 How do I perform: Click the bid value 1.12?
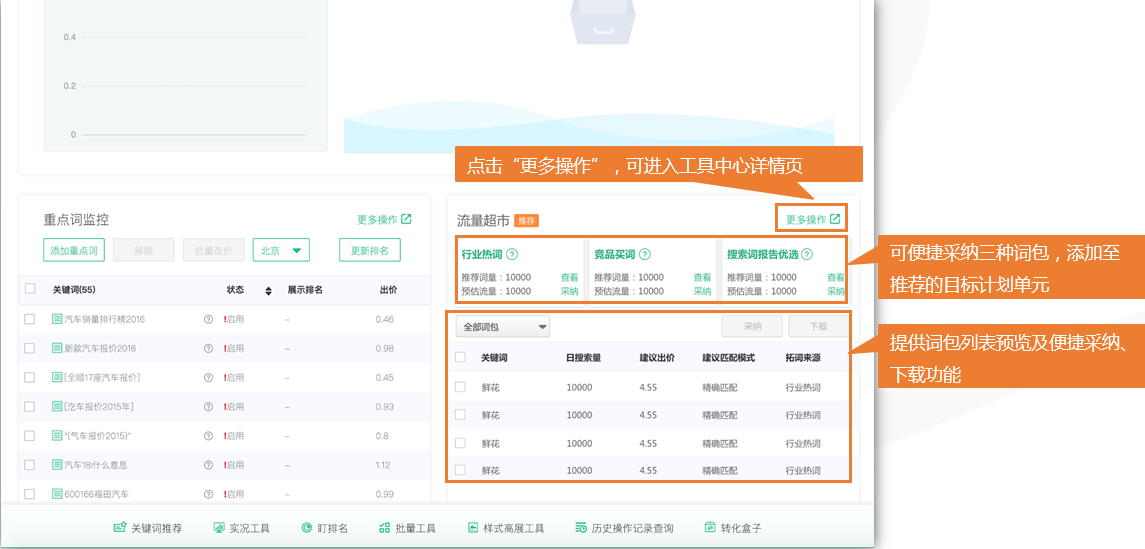[384, 465]
